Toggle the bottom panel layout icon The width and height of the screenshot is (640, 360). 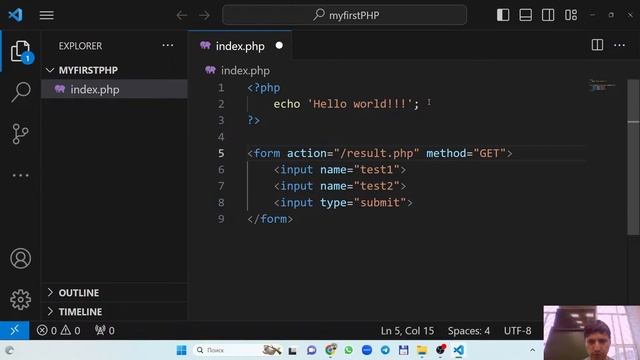pos(525,15)
